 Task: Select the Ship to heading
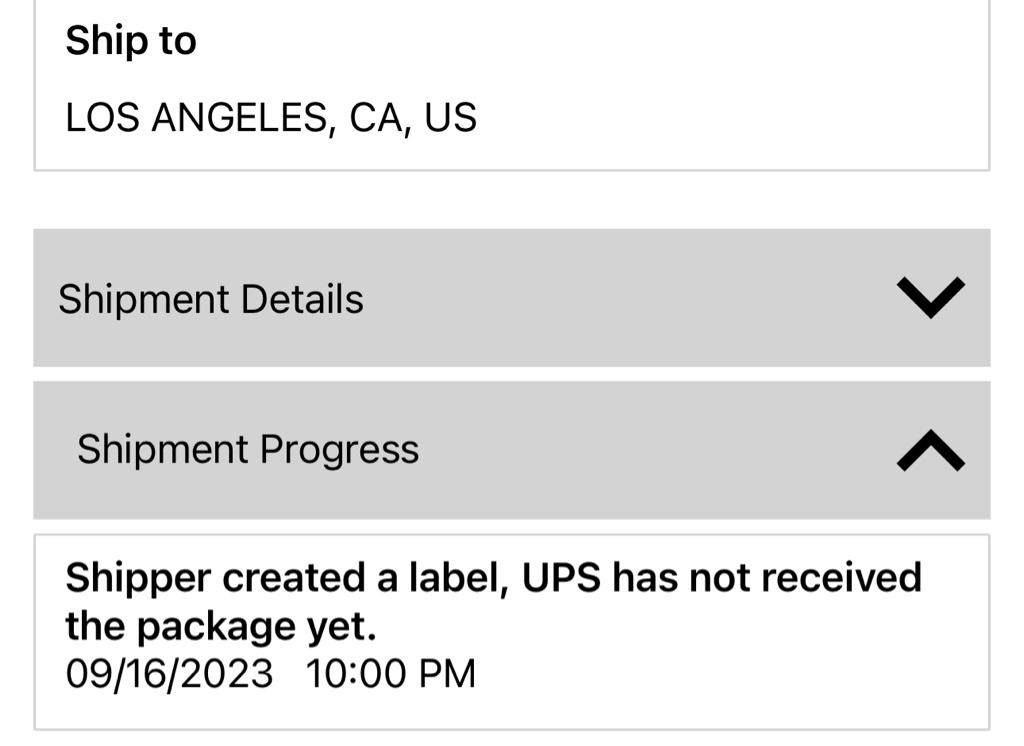pyautogui.click(x=131, y=41)
